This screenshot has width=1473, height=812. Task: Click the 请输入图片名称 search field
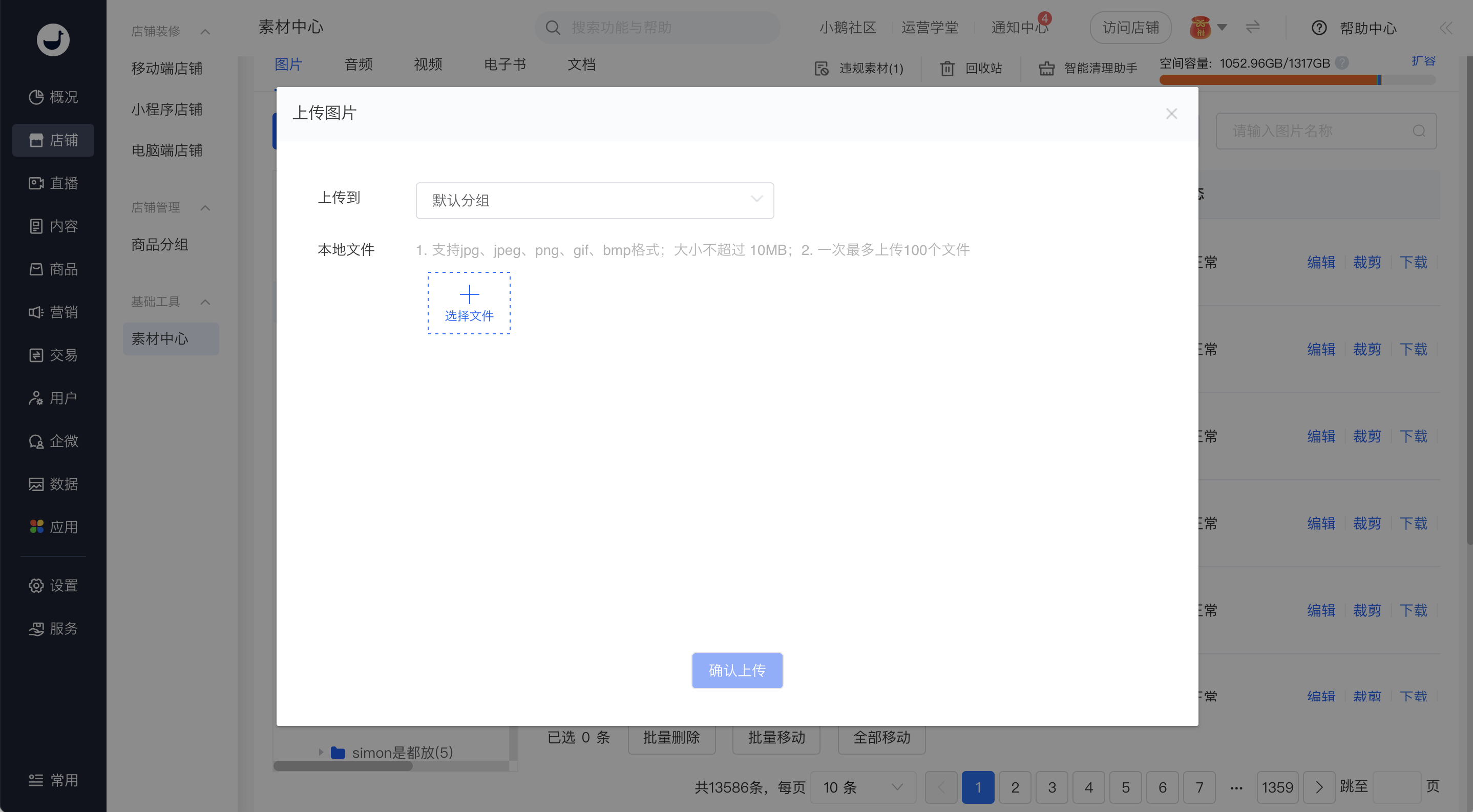[1326, 131]
